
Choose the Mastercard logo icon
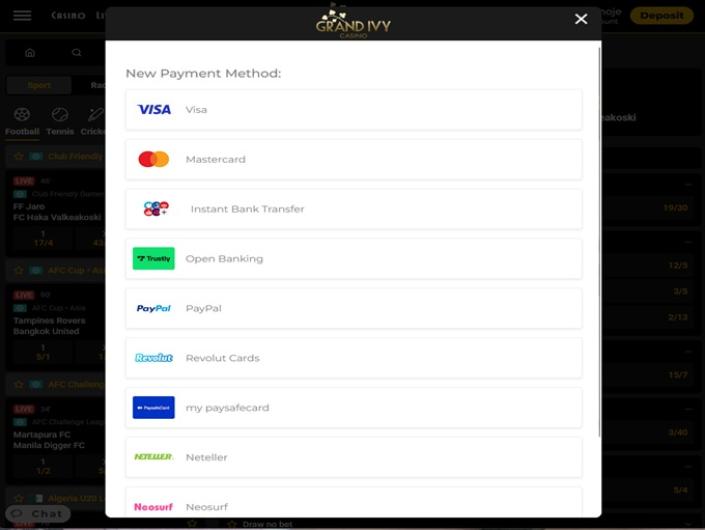154,159
